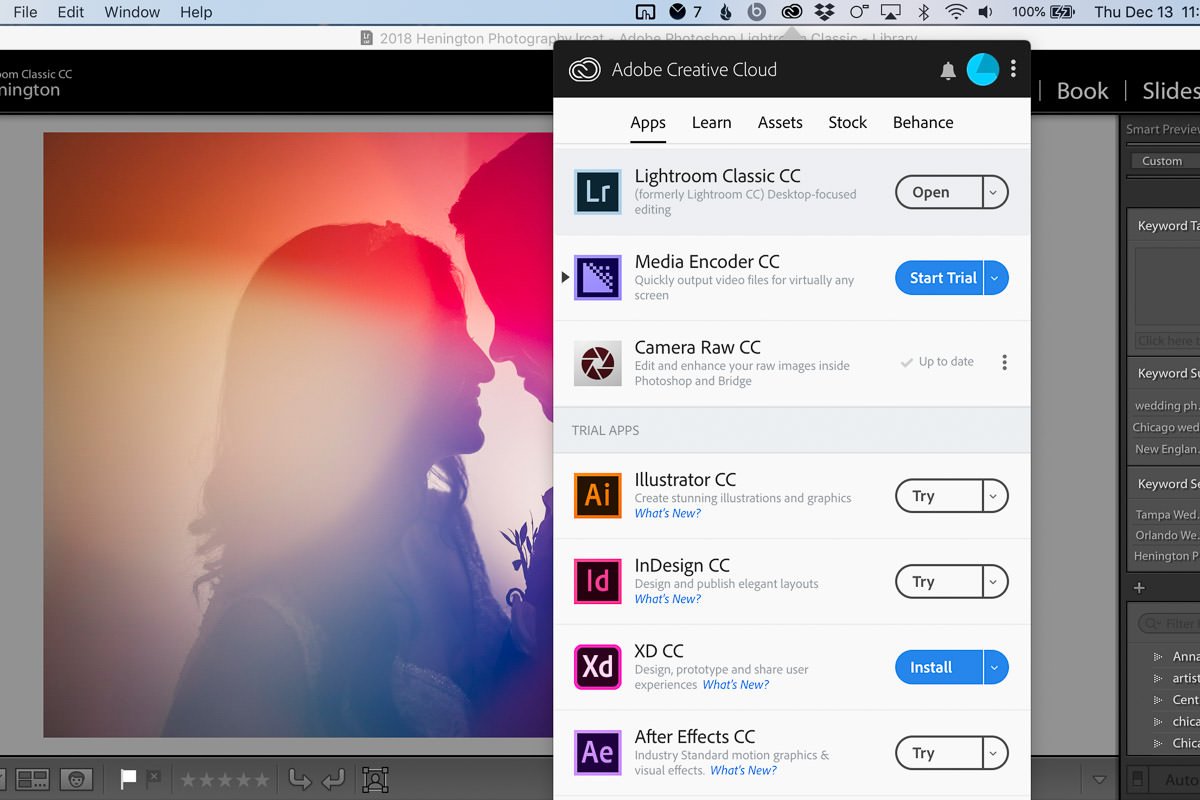Click the Camera Raw CC app icon
This screenshot has width=1200, height=800.
click(598, 363)
